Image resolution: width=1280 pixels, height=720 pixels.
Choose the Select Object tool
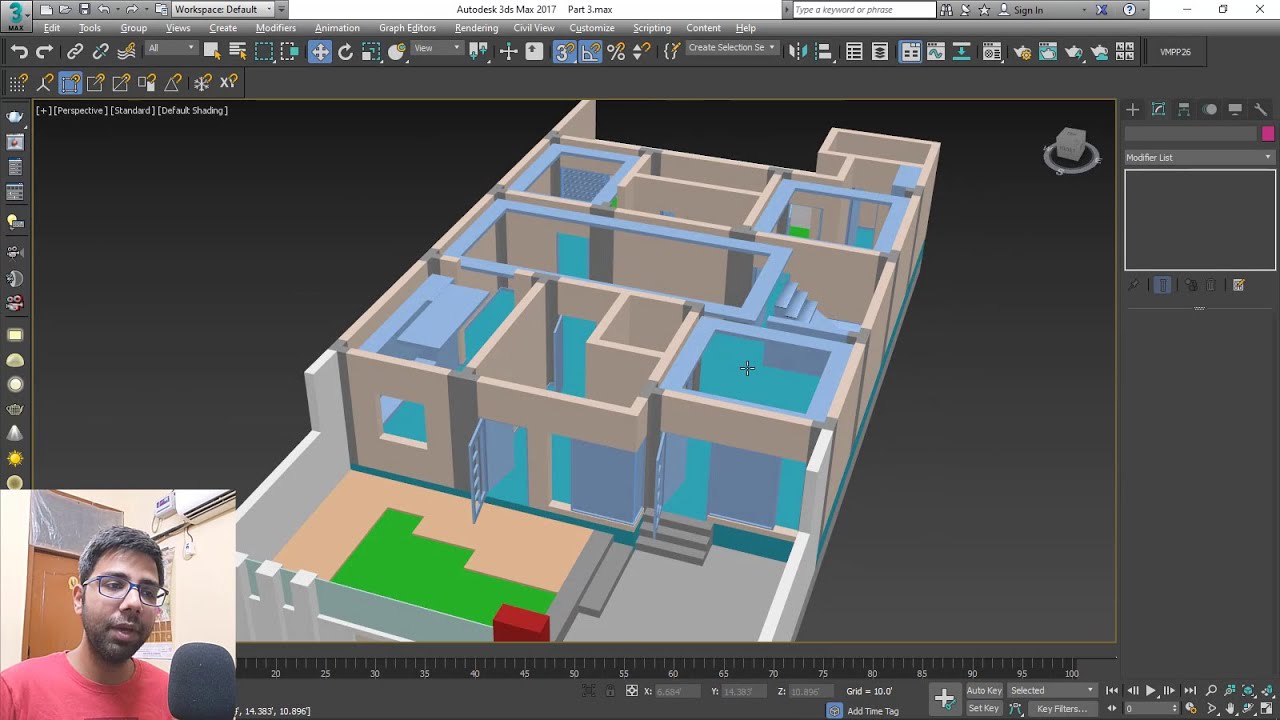pyautogui.click(x=212, y=52)
